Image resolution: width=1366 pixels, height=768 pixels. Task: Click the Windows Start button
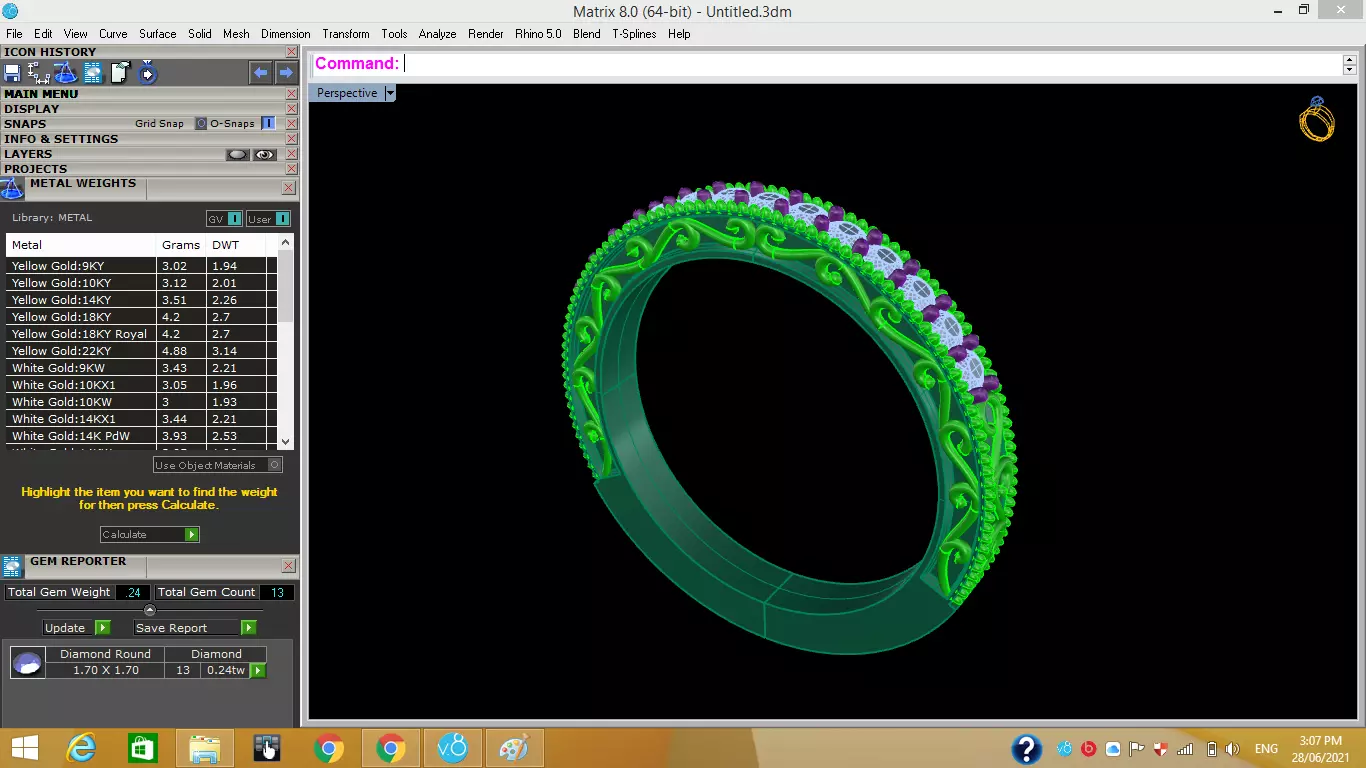(24, 748)
